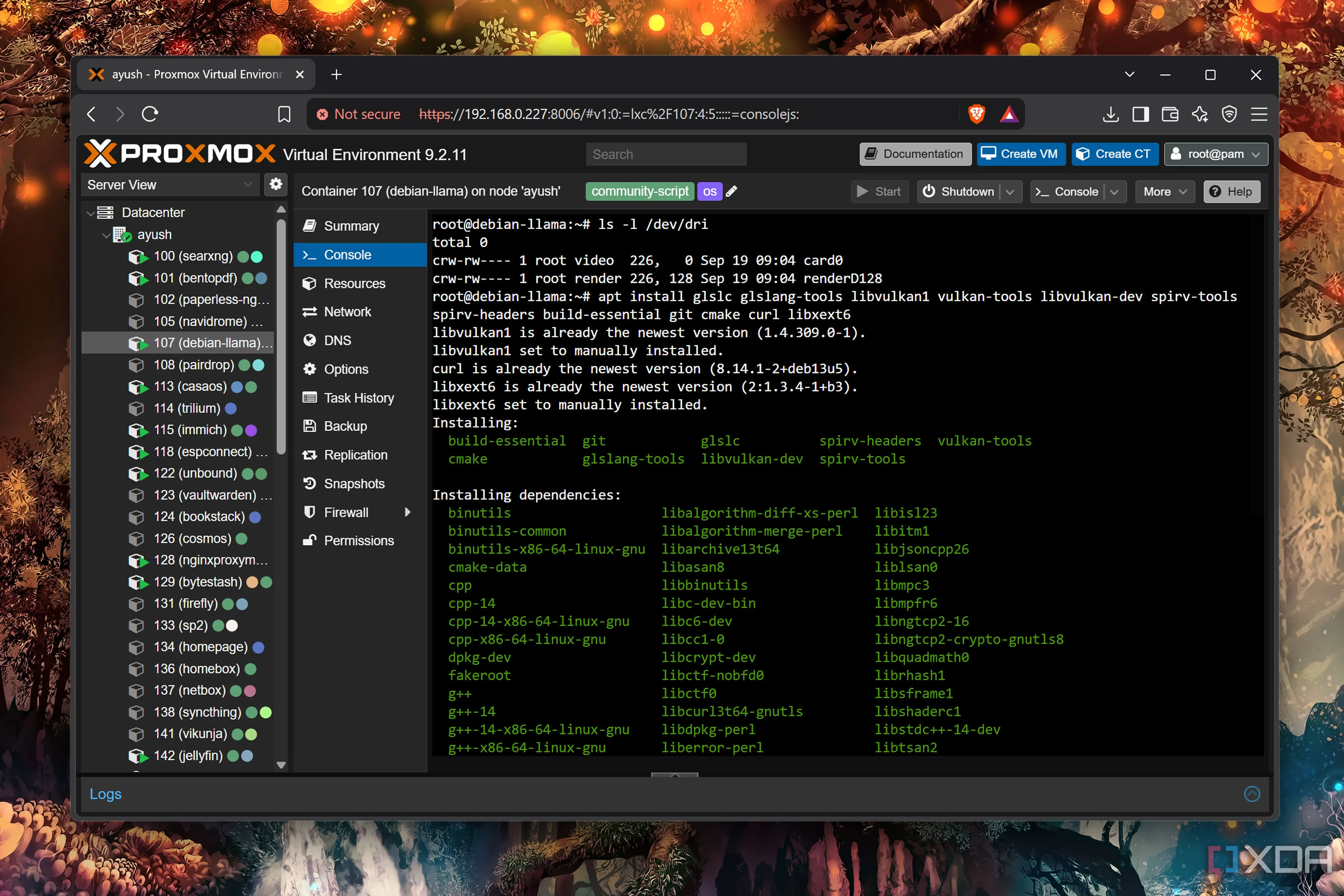Click the Documentation button

click(x=915, y=154)
